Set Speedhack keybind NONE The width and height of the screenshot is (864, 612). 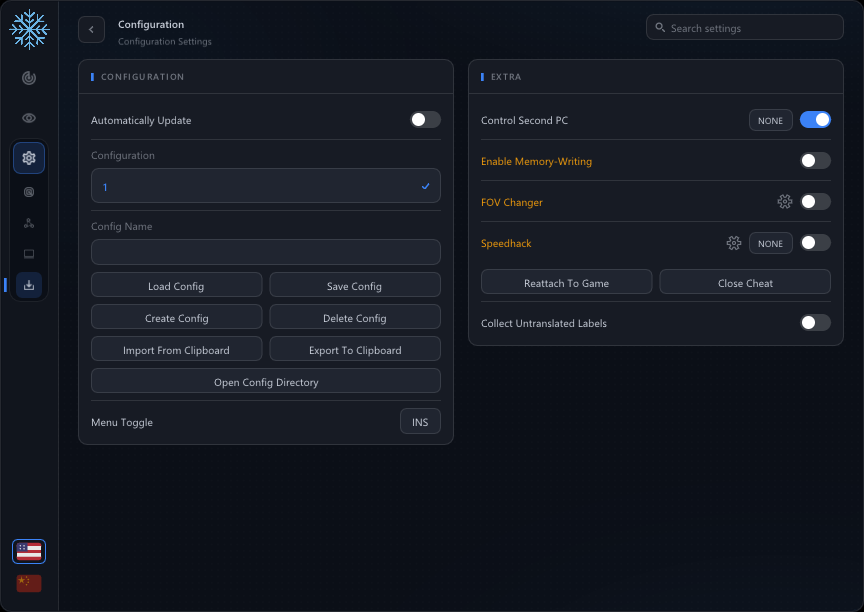(770, 243)
